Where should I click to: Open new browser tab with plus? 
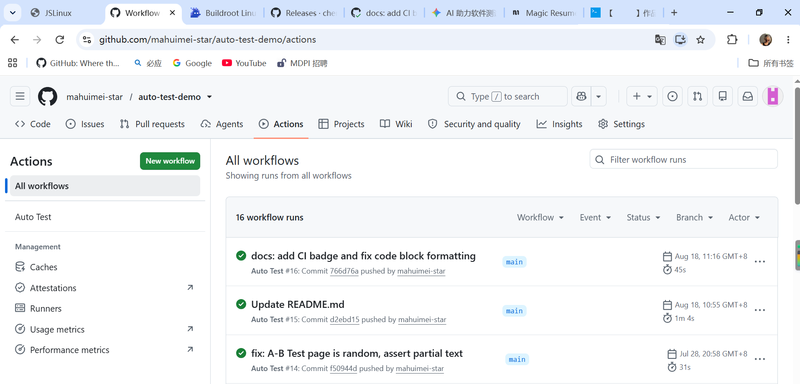coord(674,13)
